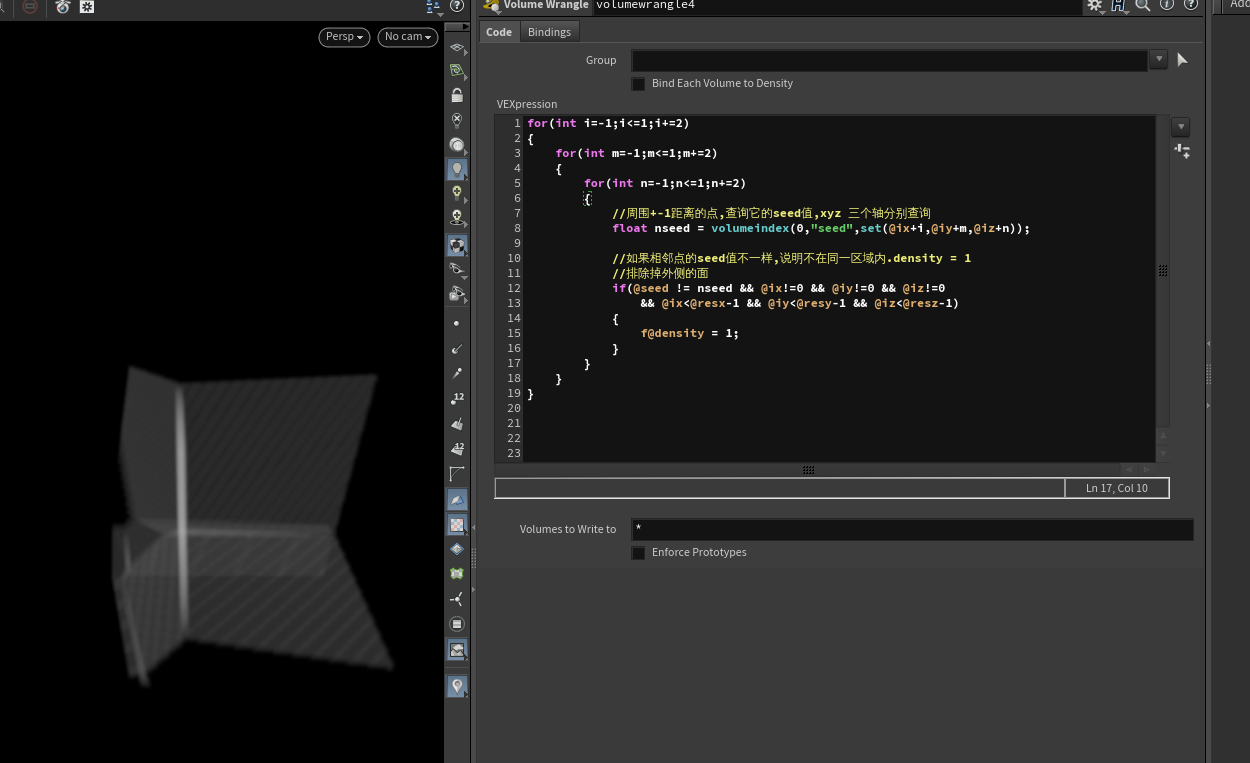
Task: Open the Persp viewport dropdown
Action: 344,37
